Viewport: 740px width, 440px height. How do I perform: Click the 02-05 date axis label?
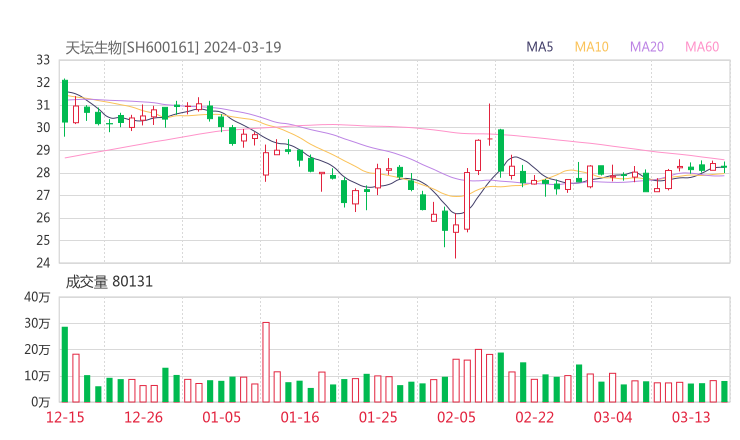tap(456, 417)
